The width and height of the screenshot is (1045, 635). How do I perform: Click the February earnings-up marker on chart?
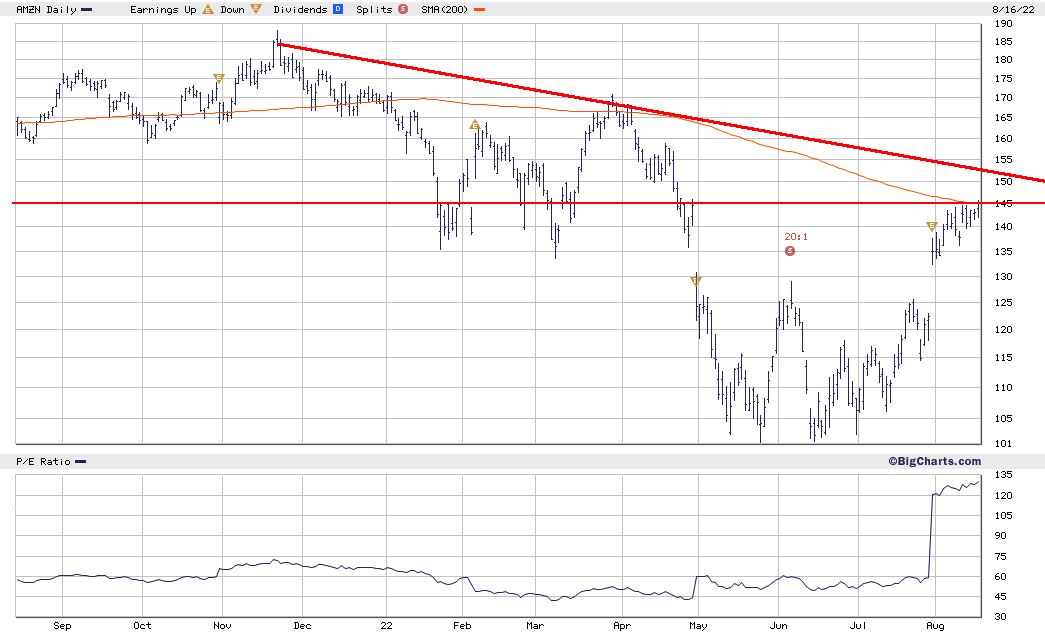pos(475,125)
